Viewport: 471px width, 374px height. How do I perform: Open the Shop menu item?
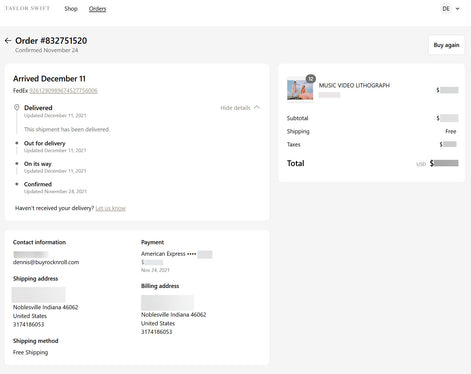point(71,9)
